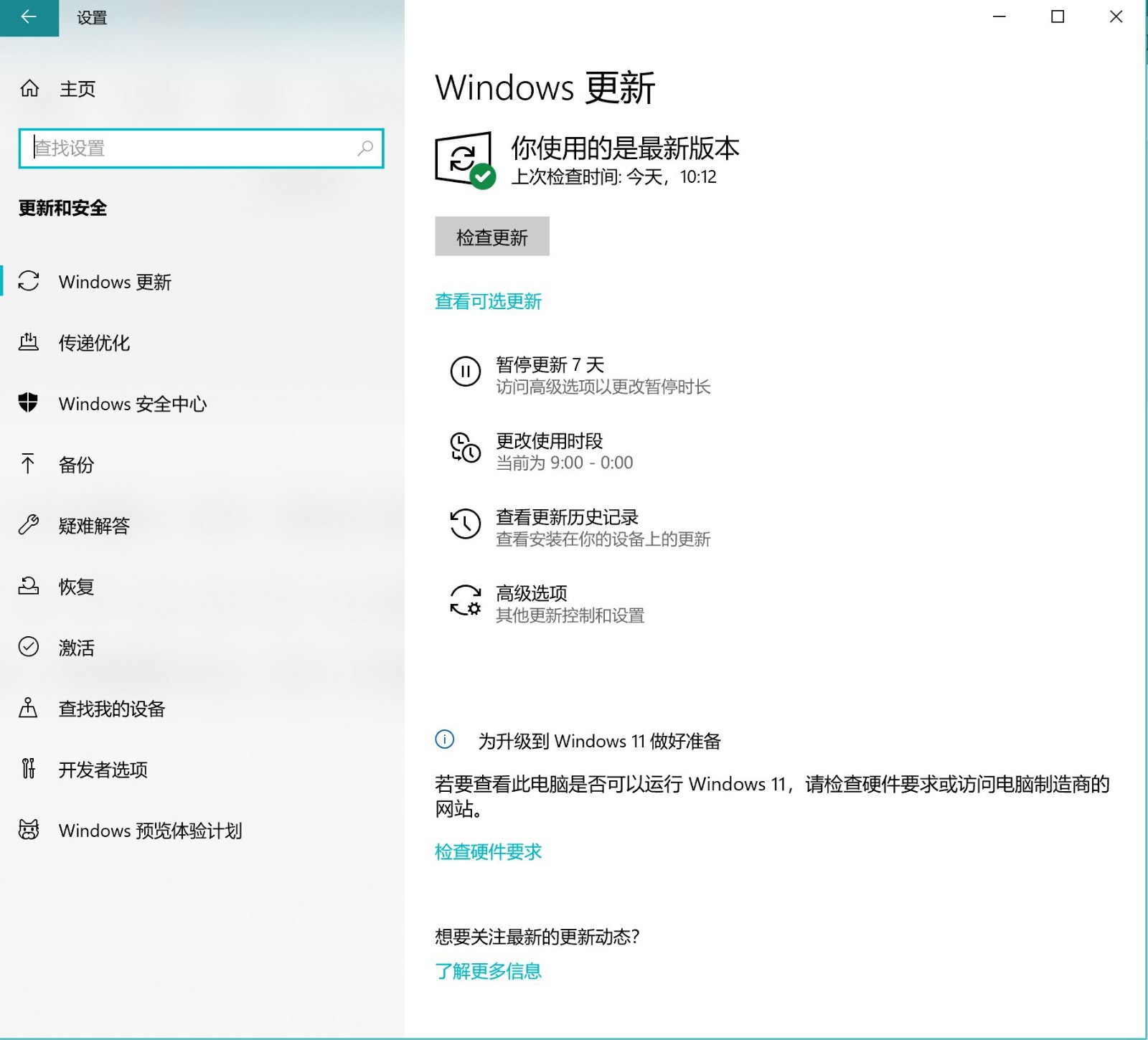The height and width of the screenshot is (1040, 1148).
Task: Click the checkmark circle 激活 icon
Action: pos(29,647)
